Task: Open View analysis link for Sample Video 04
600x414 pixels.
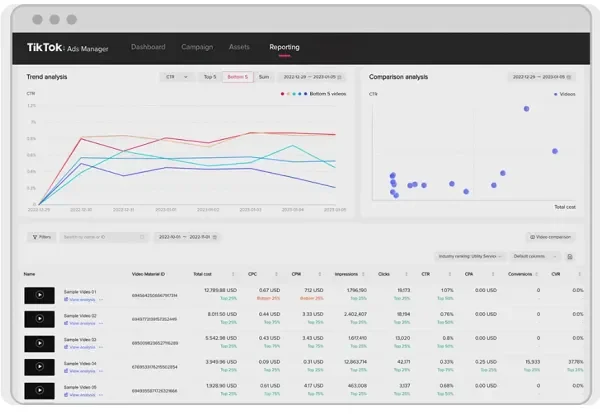Action: tap(82, 371)
